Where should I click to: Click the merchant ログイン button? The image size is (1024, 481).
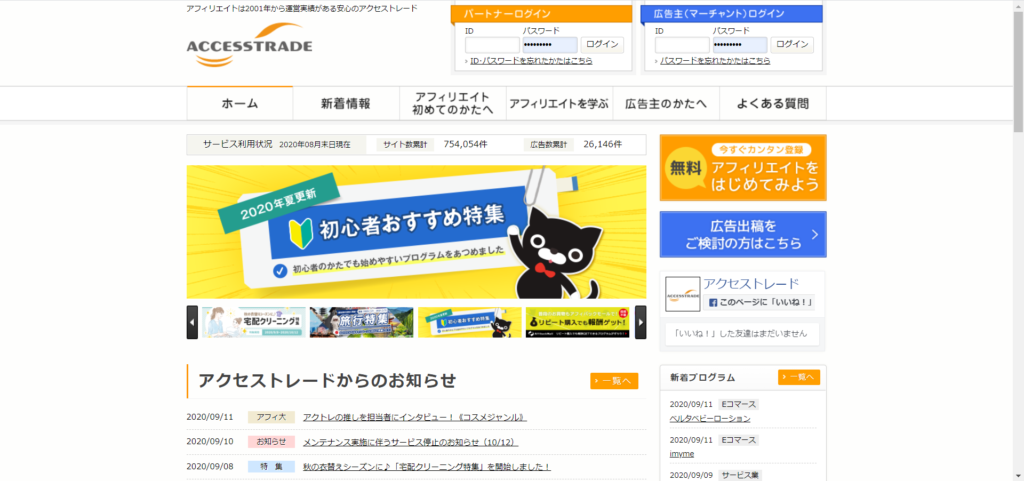pos(792,45)
